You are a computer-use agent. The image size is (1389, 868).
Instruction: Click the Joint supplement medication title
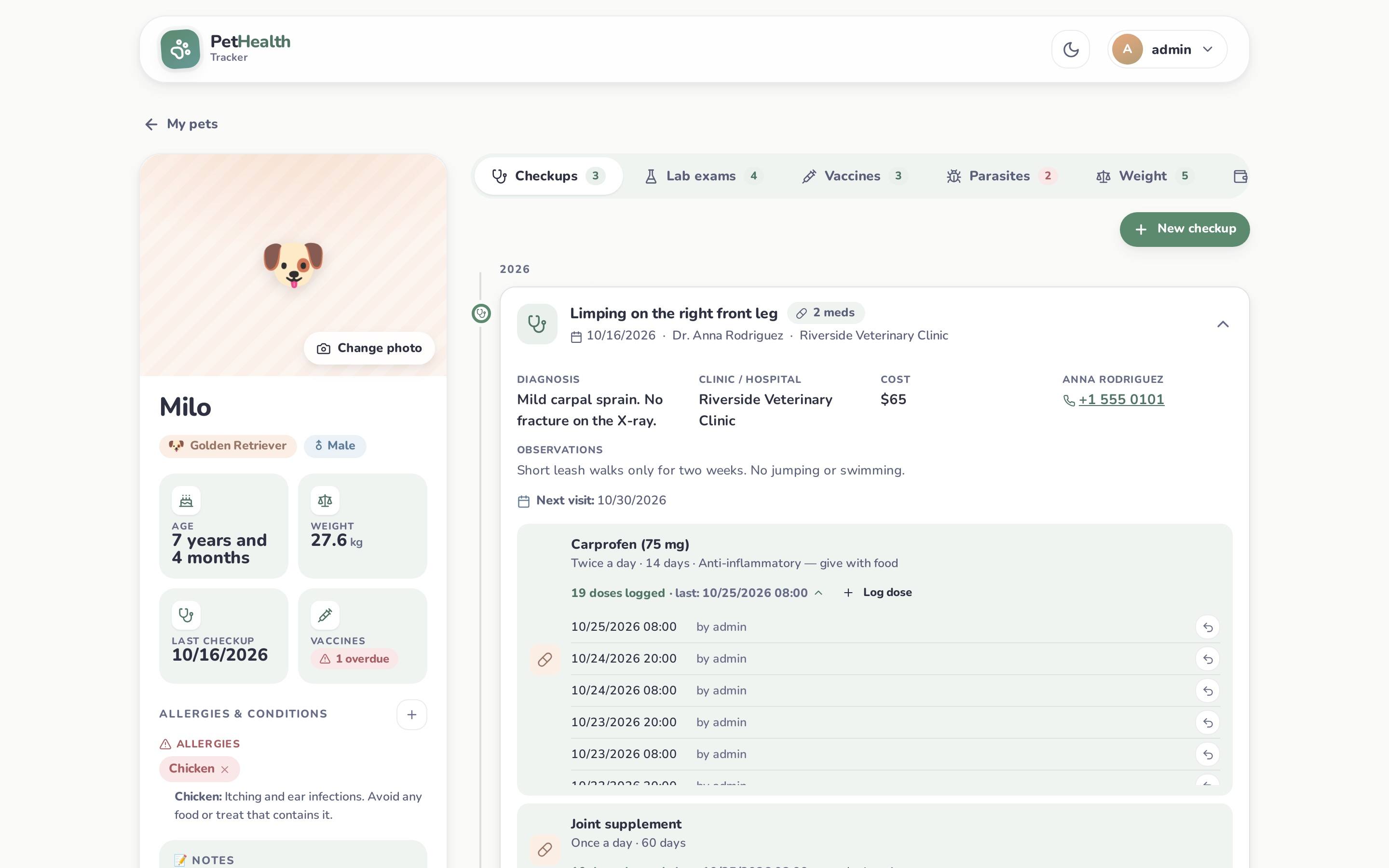[626, 825]
